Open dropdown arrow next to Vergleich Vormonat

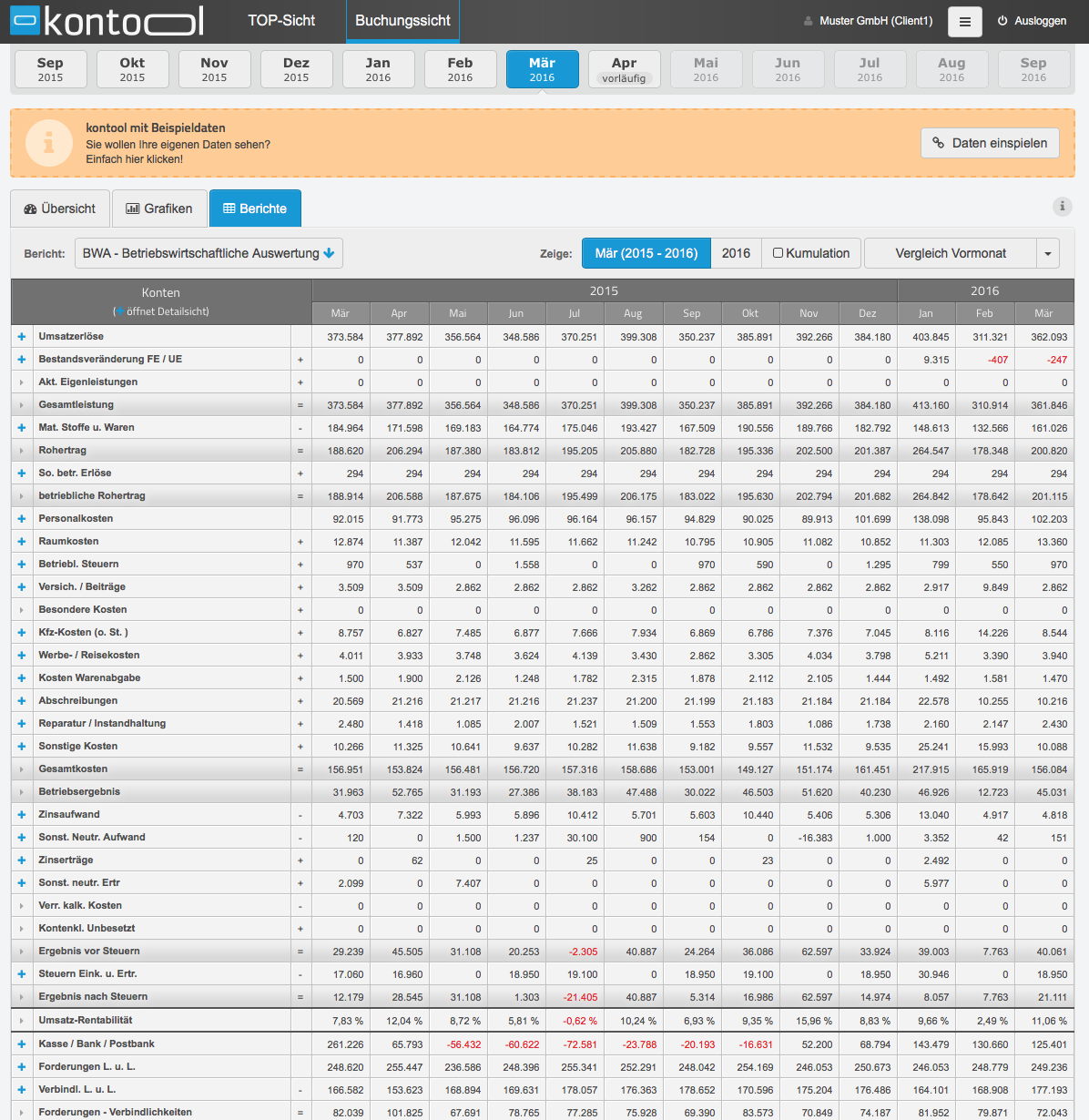(1048, 253)
